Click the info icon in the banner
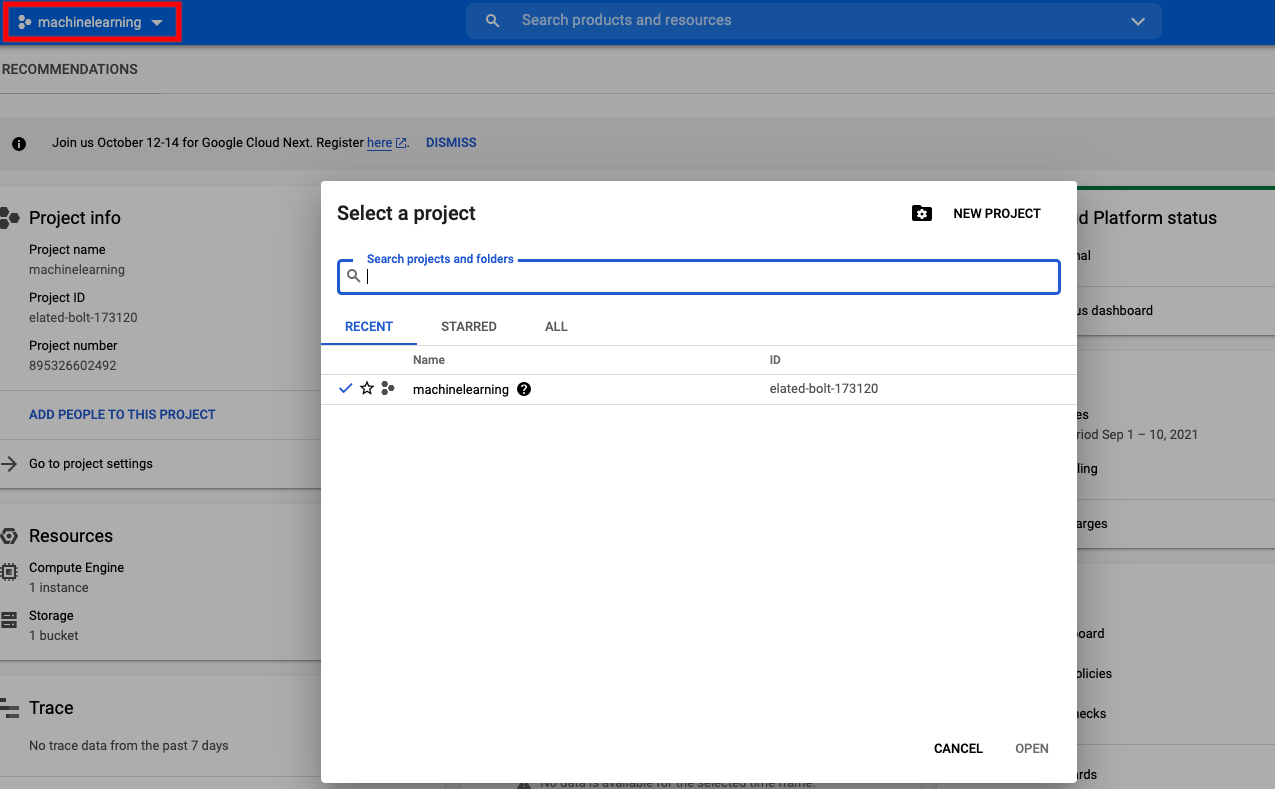 click(x=19, y=143)
